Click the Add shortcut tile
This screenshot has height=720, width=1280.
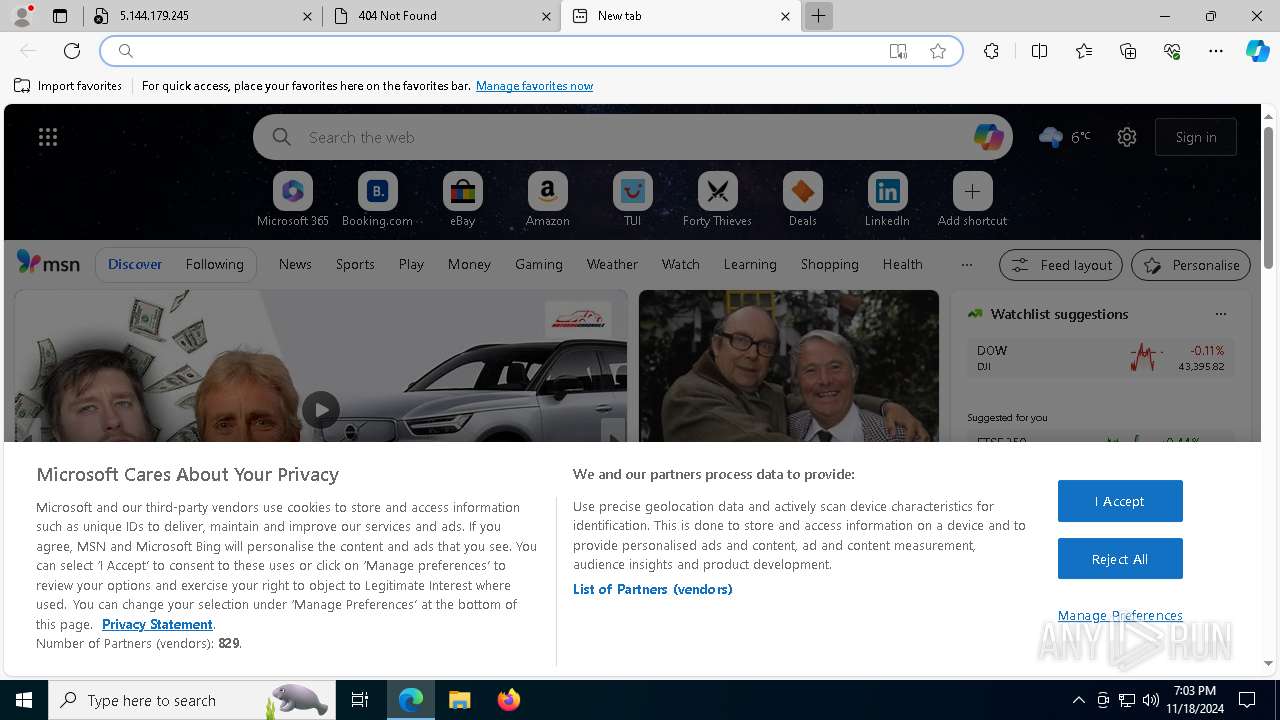pos(972,200)
